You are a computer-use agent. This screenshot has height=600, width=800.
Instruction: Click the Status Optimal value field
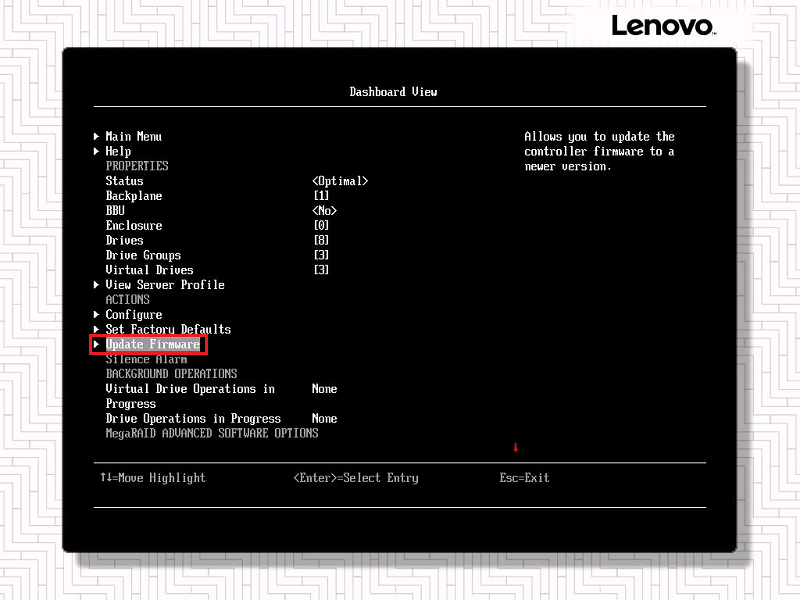coord(340,181)
